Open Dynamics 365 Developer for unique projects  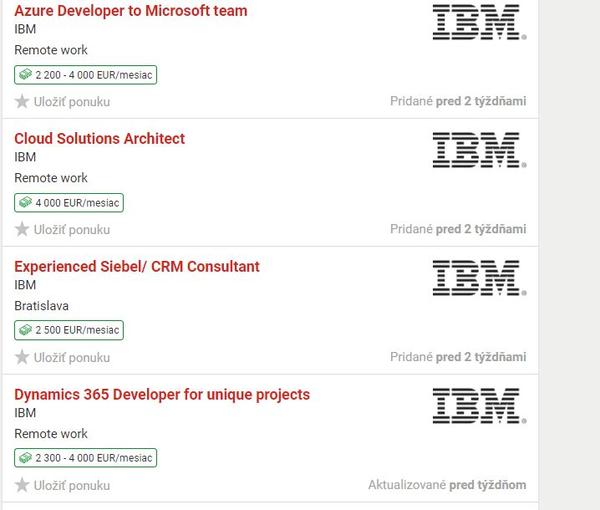162,394
